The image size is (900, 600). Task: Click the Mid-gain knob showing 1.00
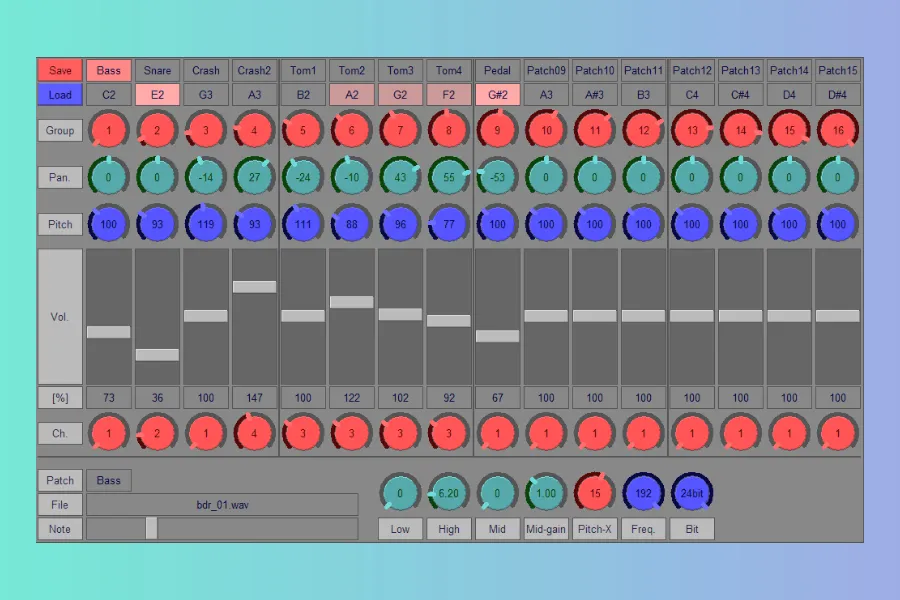click(x=546, y=493)
